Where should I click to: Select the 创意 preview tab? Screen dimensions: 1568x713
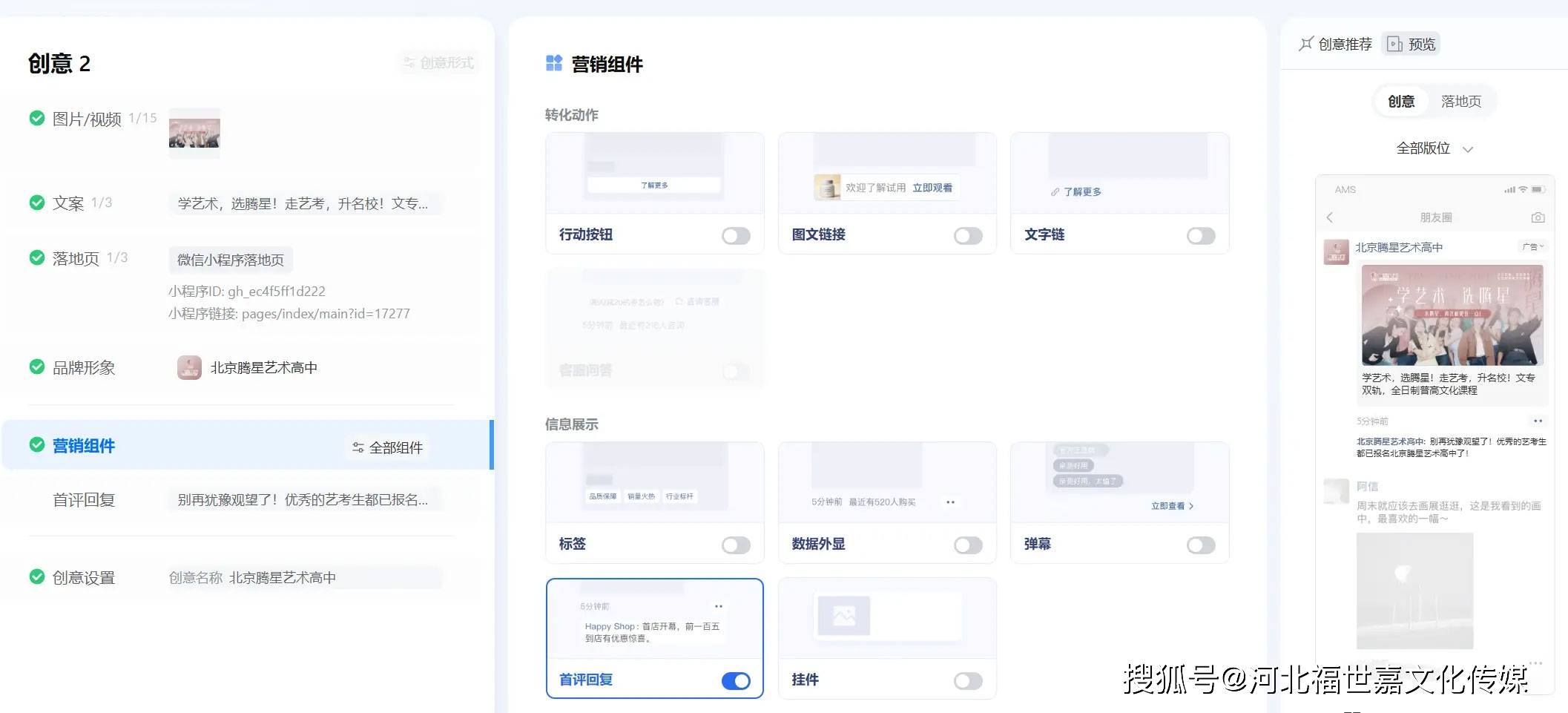pyautogui.click(x=1400, y=102)
